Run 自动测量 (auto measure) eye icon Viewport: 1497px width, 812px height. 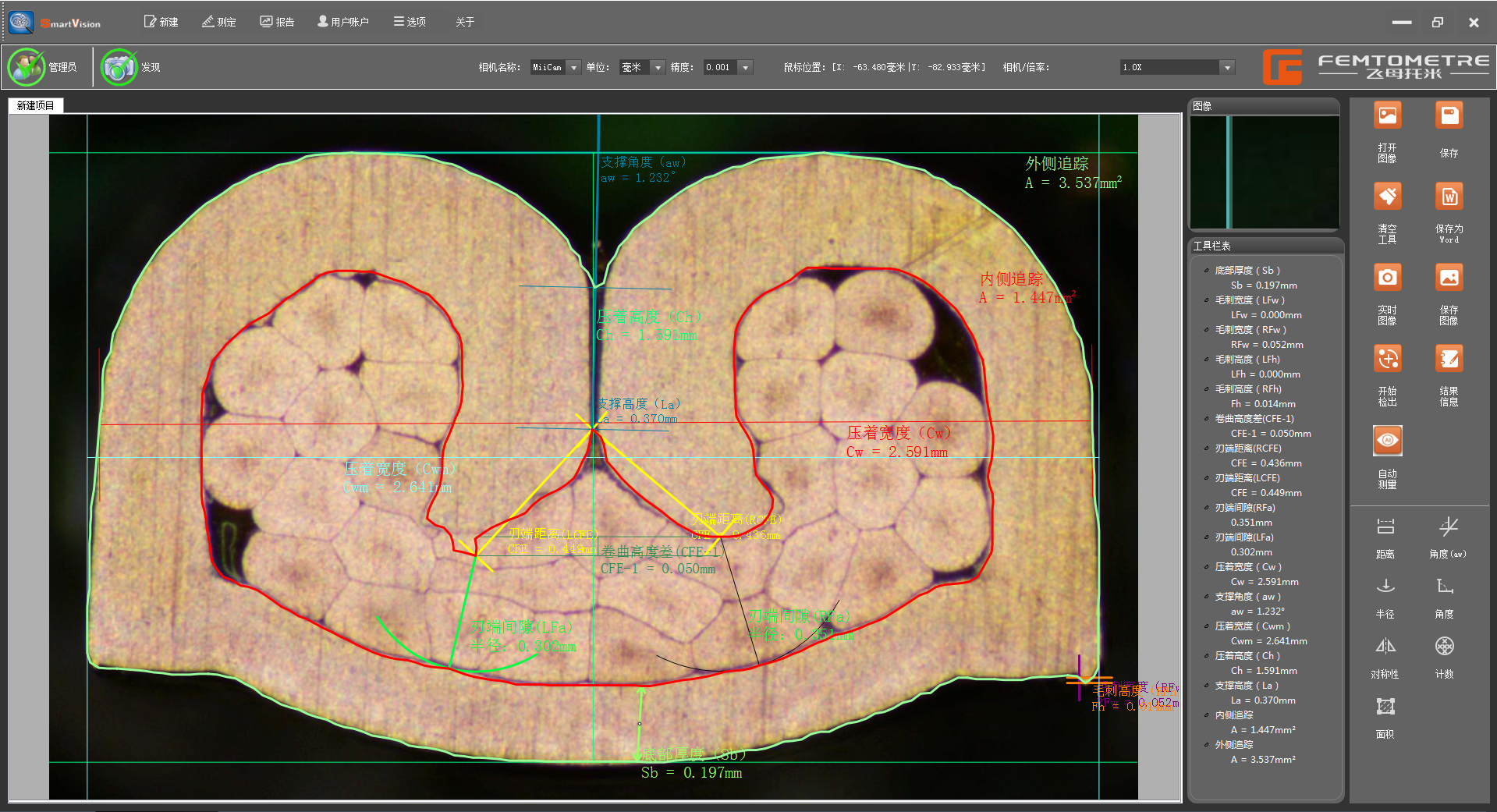[x=1387, y=441]
